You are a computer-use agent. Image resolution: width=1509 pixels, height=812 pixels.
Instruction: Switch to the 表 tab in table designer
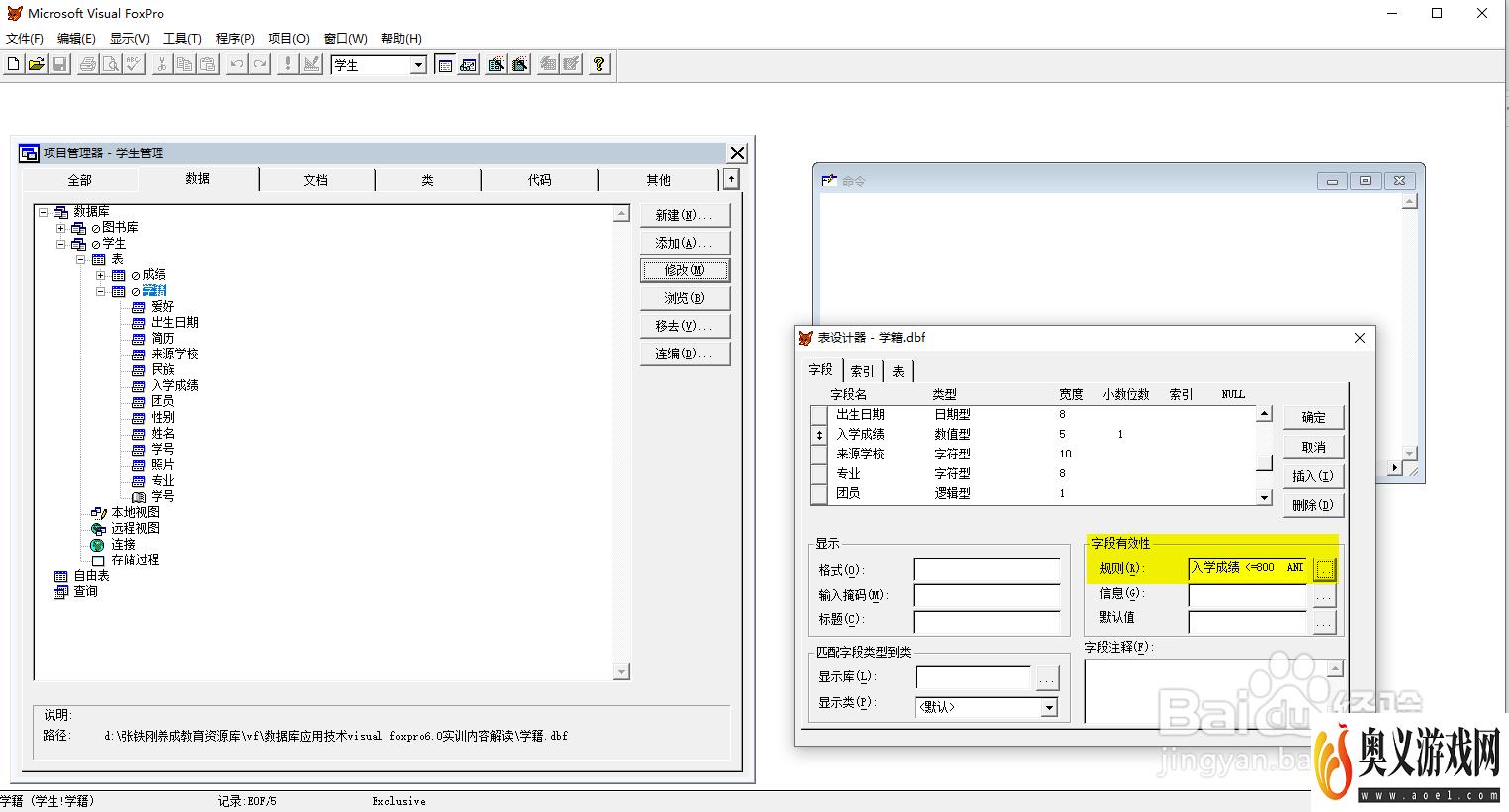tap(898, 371)
